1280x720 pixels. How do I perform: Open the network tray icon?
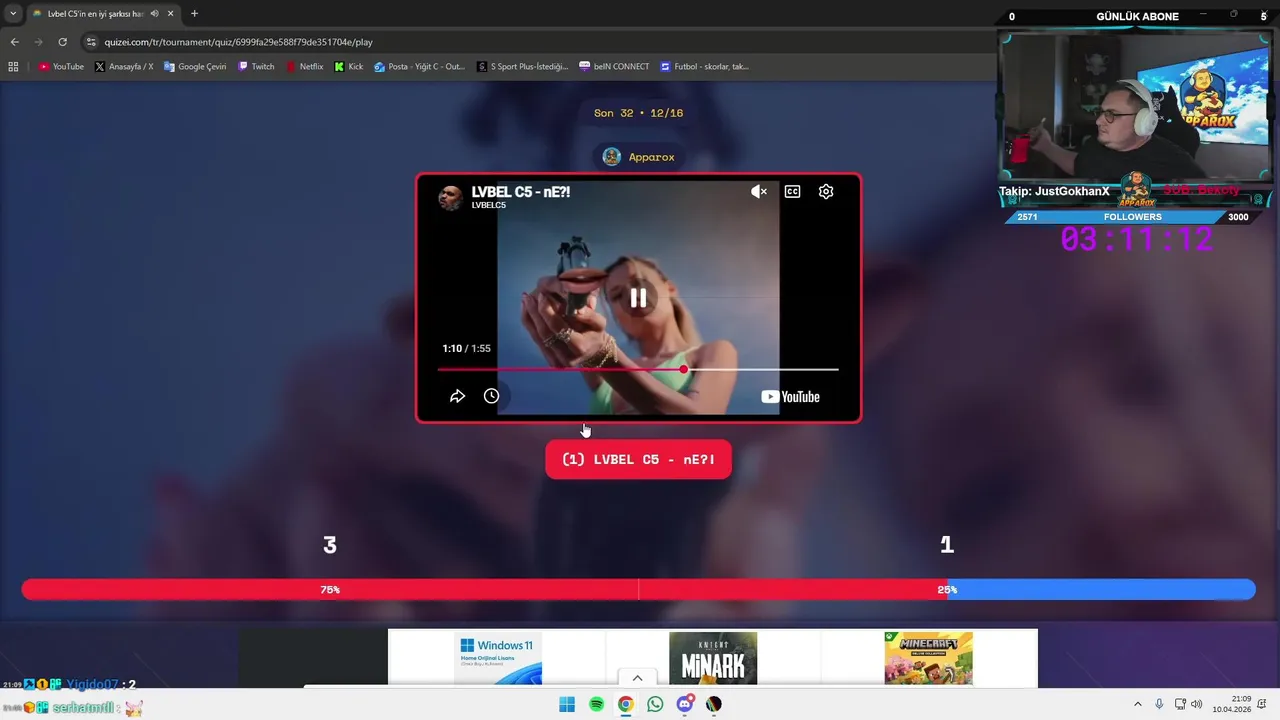(1180, 704)
